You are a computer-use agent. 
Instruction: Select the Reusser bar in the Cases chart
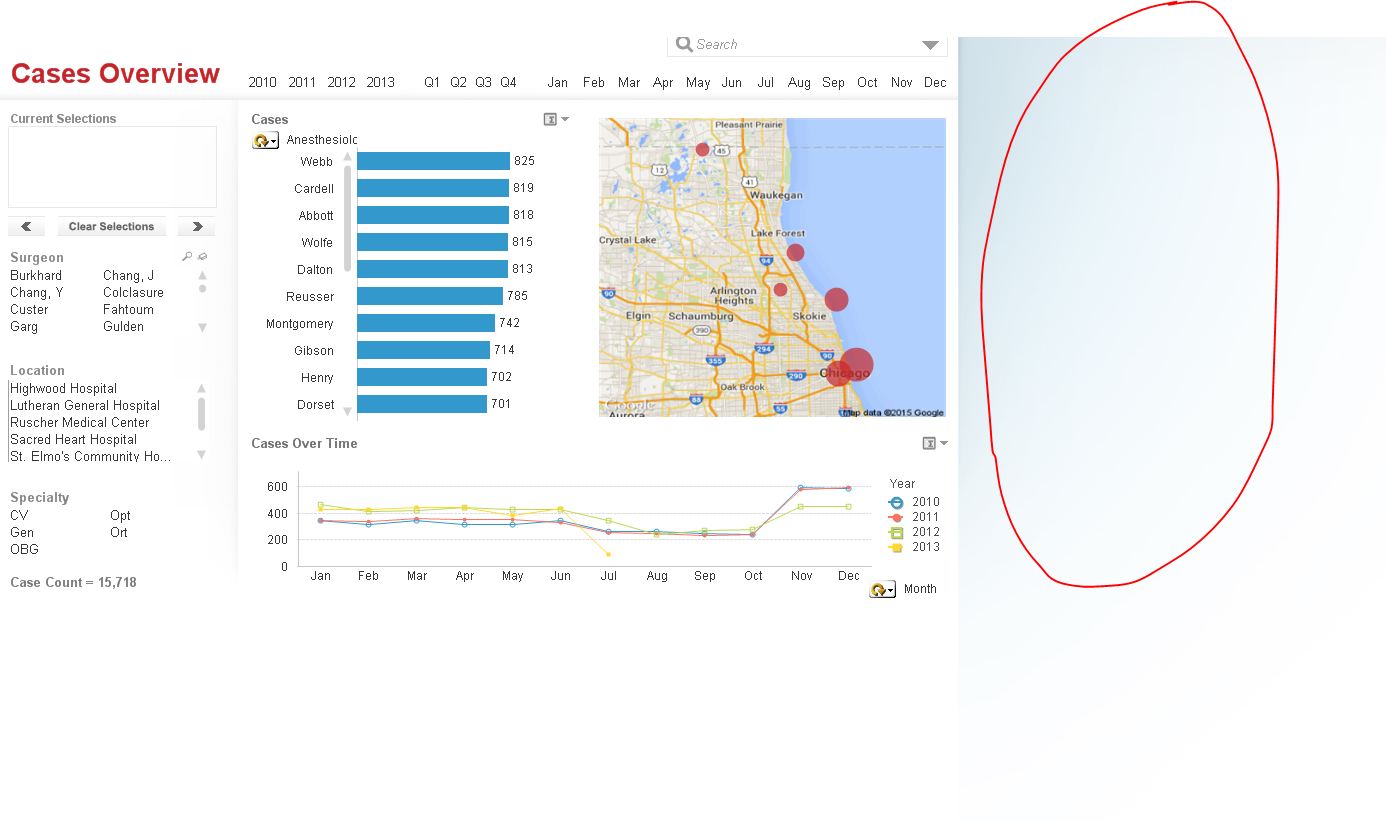[x=430, y=296]
